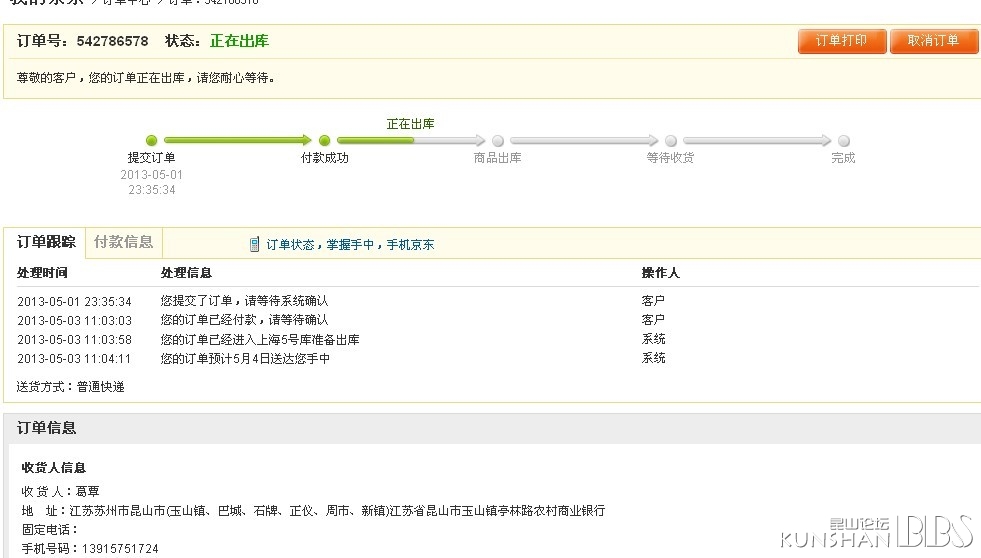This screenshot has height=558, width=981.
Task: Switch to the 订单跟踪 tab
Action: tap(46, 242)
